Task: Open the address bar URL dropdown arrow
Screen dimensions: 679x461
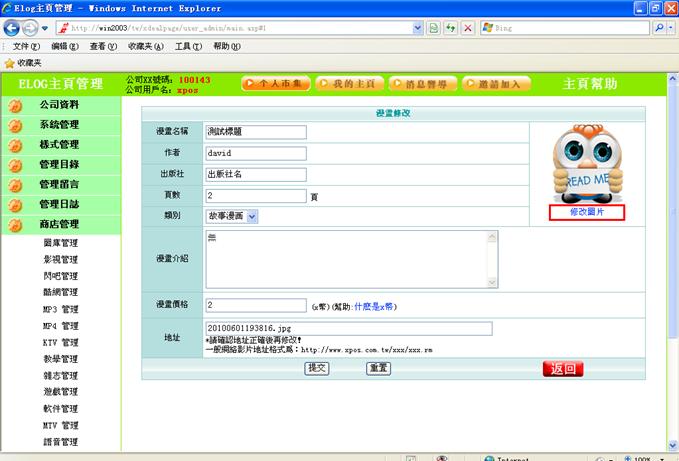Action: (x=416, y=28)
